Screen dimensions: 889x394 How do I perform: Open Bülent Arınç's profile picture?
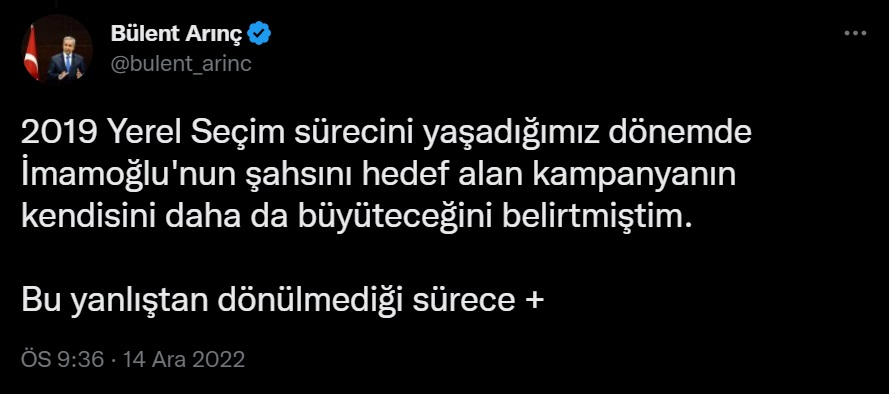pos(57,49)
